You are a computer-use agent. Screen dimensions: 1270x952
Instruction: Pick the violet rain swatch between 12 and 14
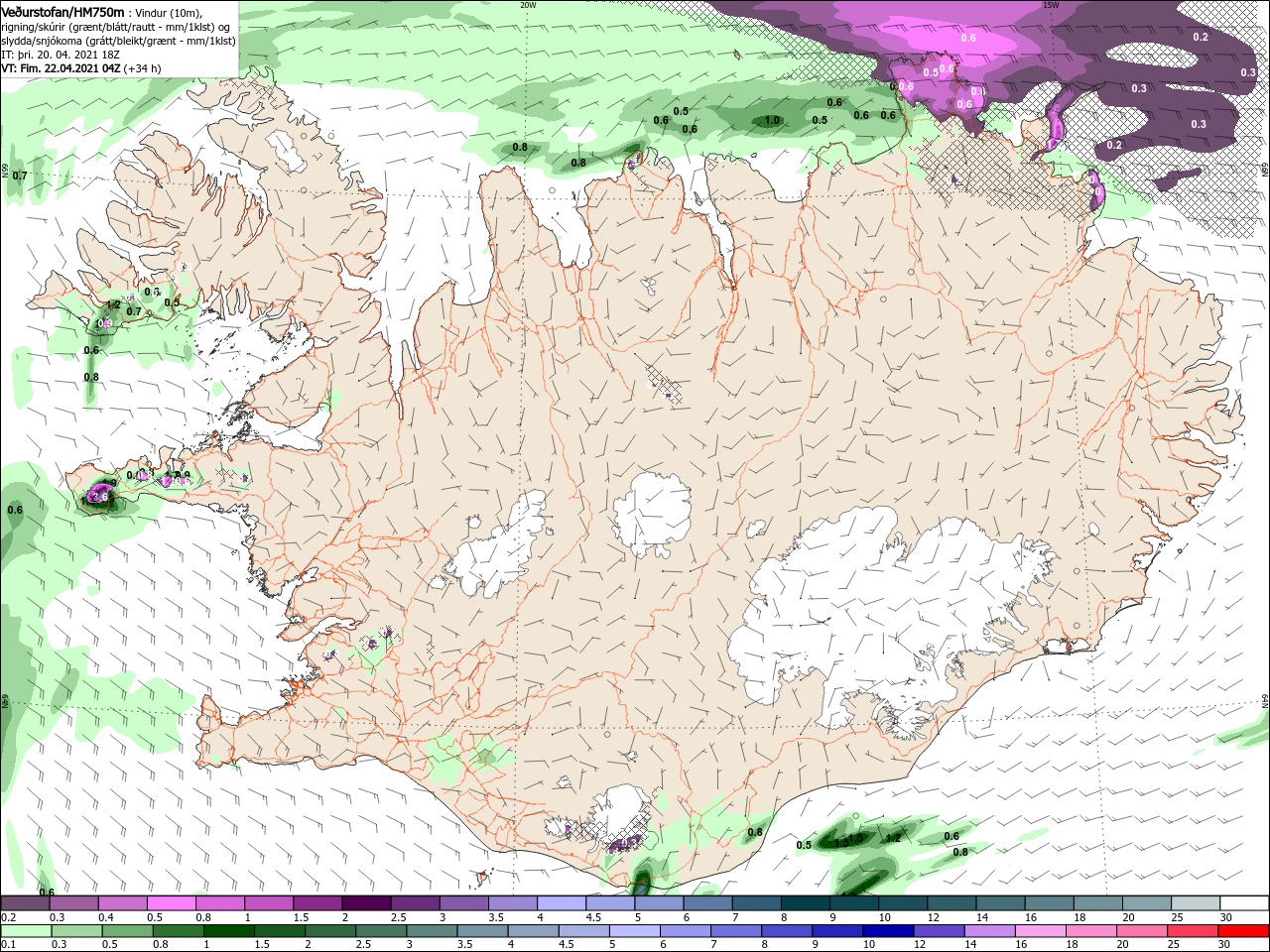[940, 931]
